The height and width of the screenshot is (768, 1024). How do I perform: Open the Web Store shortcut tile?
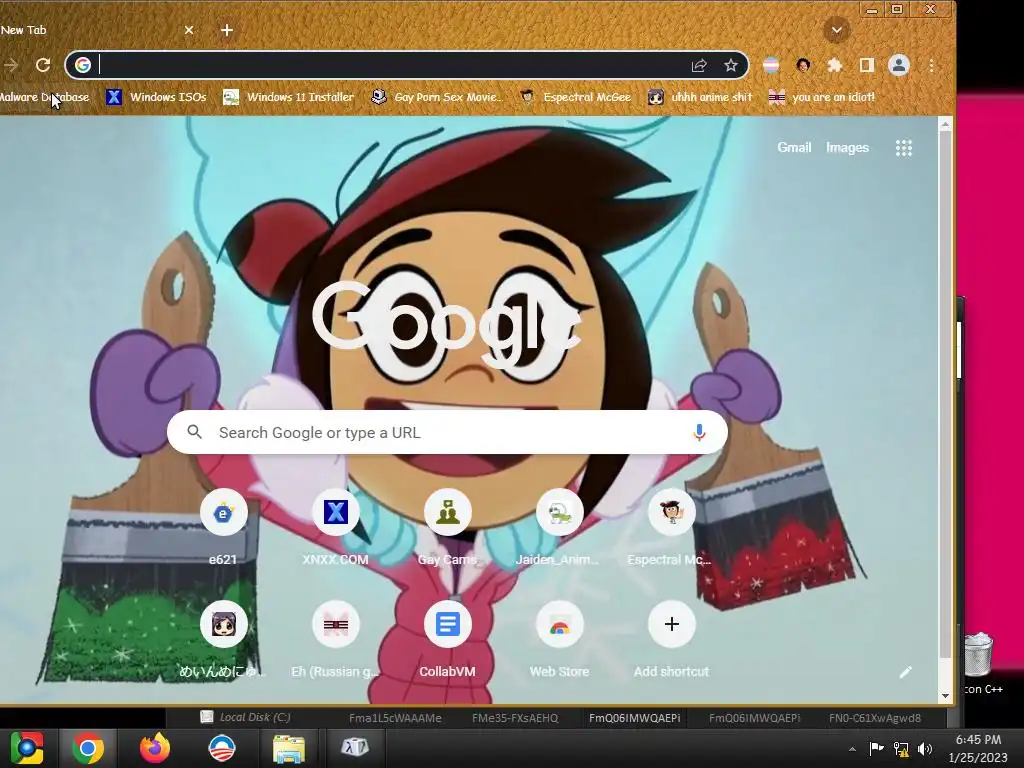[559, 639]
